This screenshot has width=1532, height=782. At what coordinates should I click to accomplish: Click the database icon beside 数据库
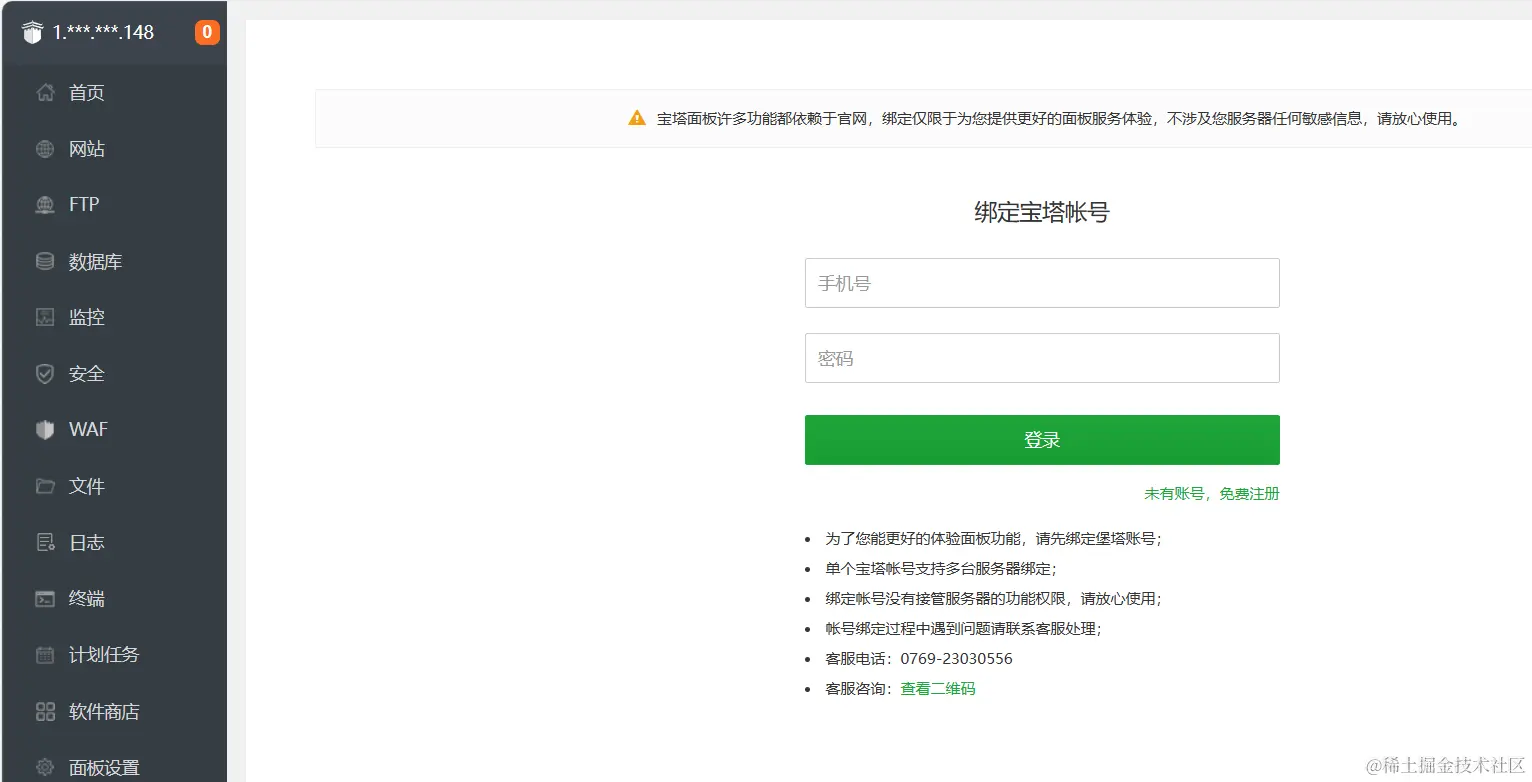[45, 261]
